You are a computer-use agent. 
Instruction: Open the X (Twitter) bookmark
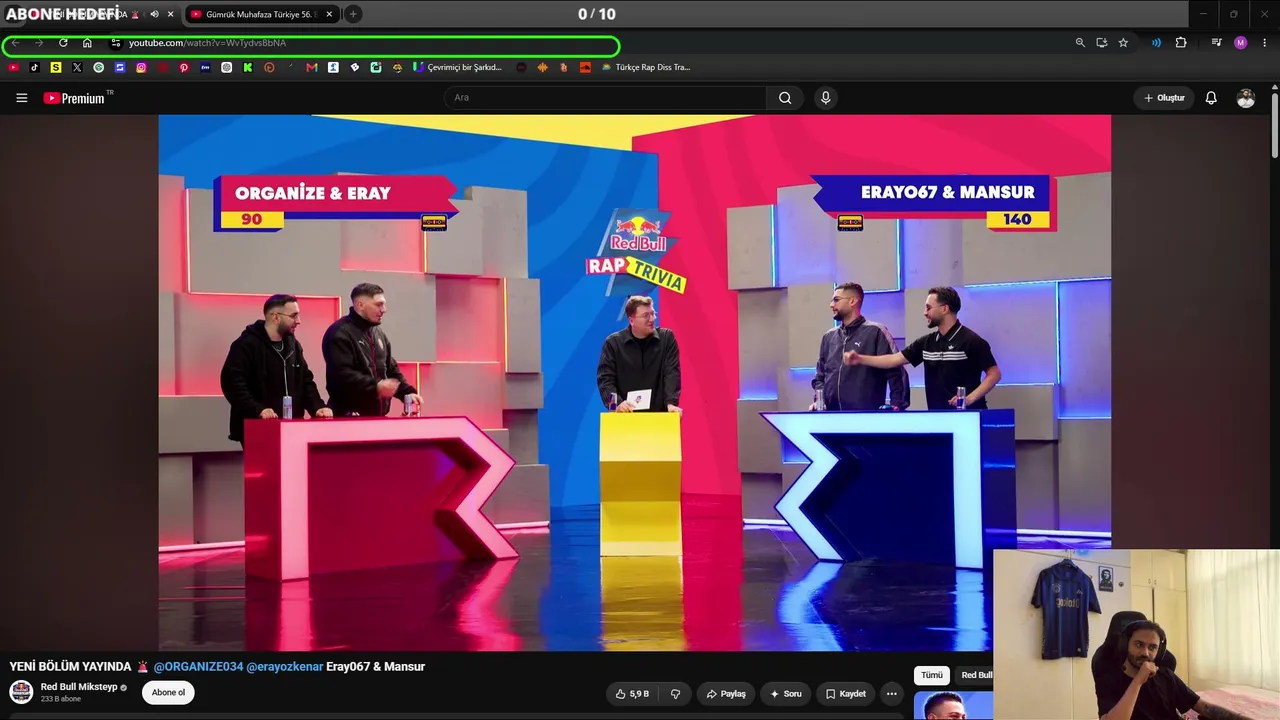77,68
